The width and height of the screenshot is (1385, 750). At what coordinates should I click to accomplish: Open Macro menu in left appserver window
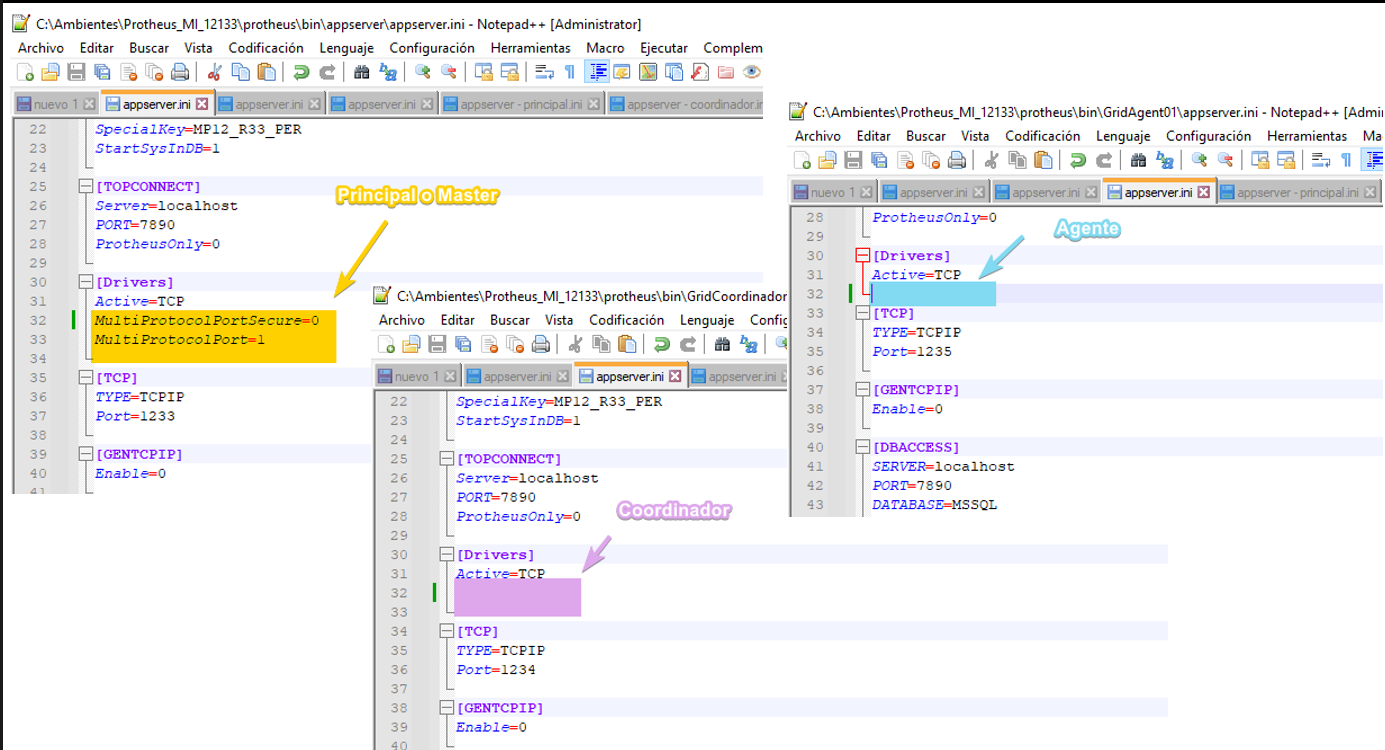coord(605,48)
